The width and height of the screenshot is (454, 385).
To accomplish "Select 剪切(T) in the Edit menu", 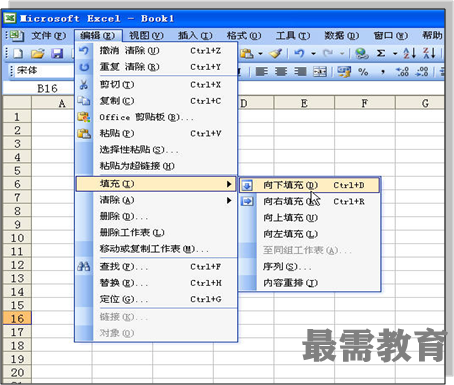I will click(156, 84).
